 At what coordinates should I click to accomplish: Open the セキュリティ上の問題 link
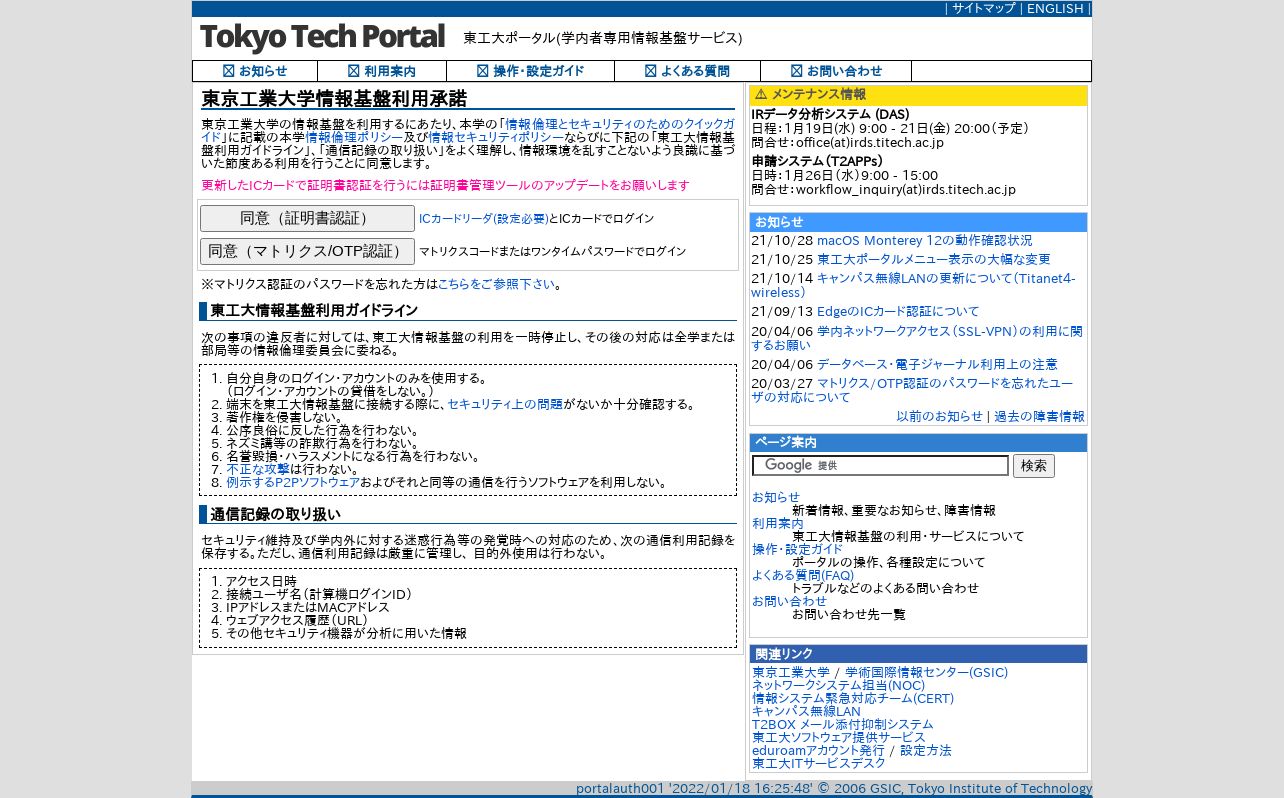coord(505,404)
